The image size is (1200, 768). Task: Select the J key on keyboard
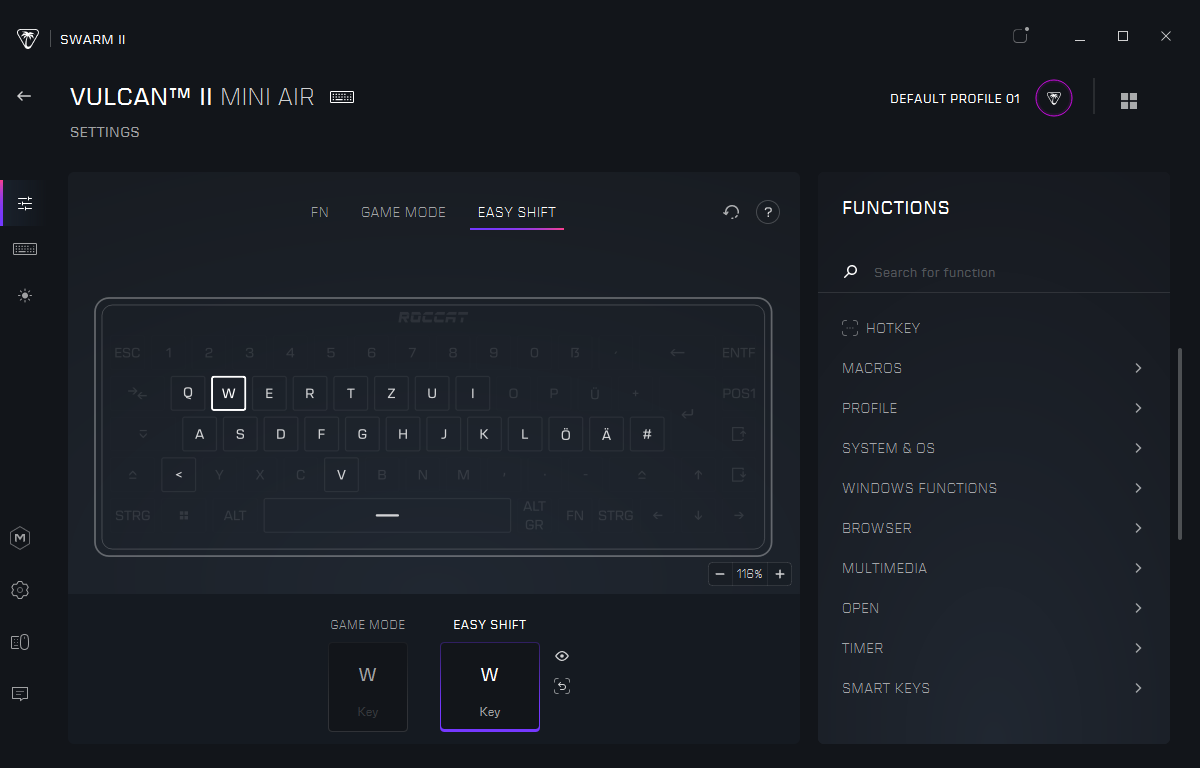coord(443,434)
